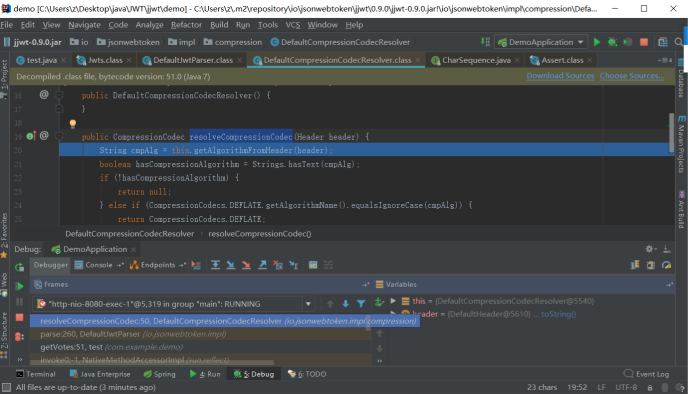Select the getVotes:51, test frame
Image resolution: width=688 pixels, height=394 pixels.
[200, 347]
